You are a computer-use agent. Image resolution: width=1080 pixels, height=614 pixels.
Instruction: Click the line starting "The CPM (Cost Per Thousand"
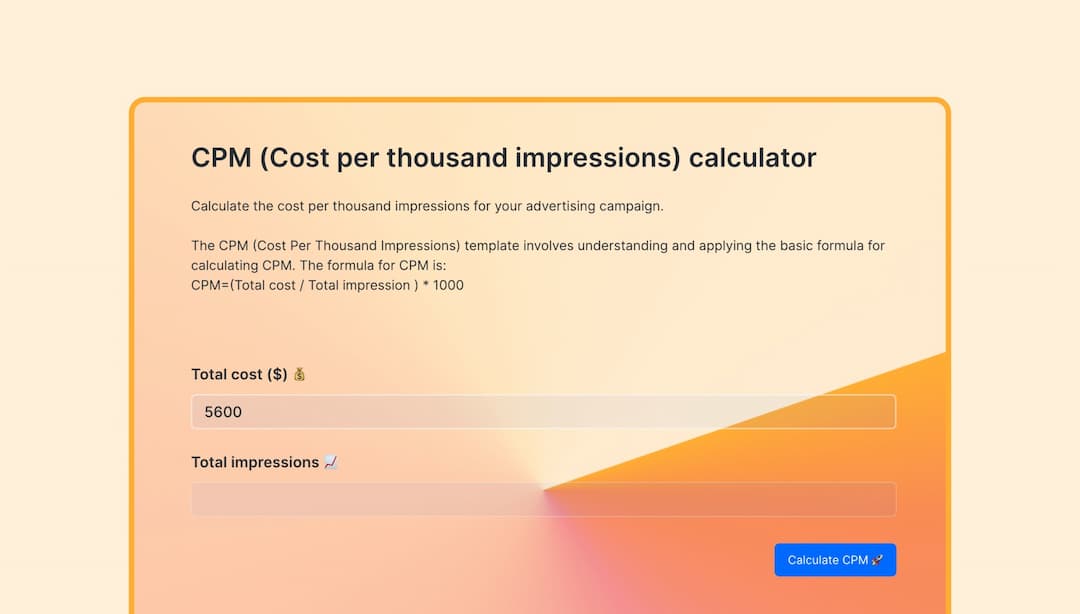[x=537, y=245]
